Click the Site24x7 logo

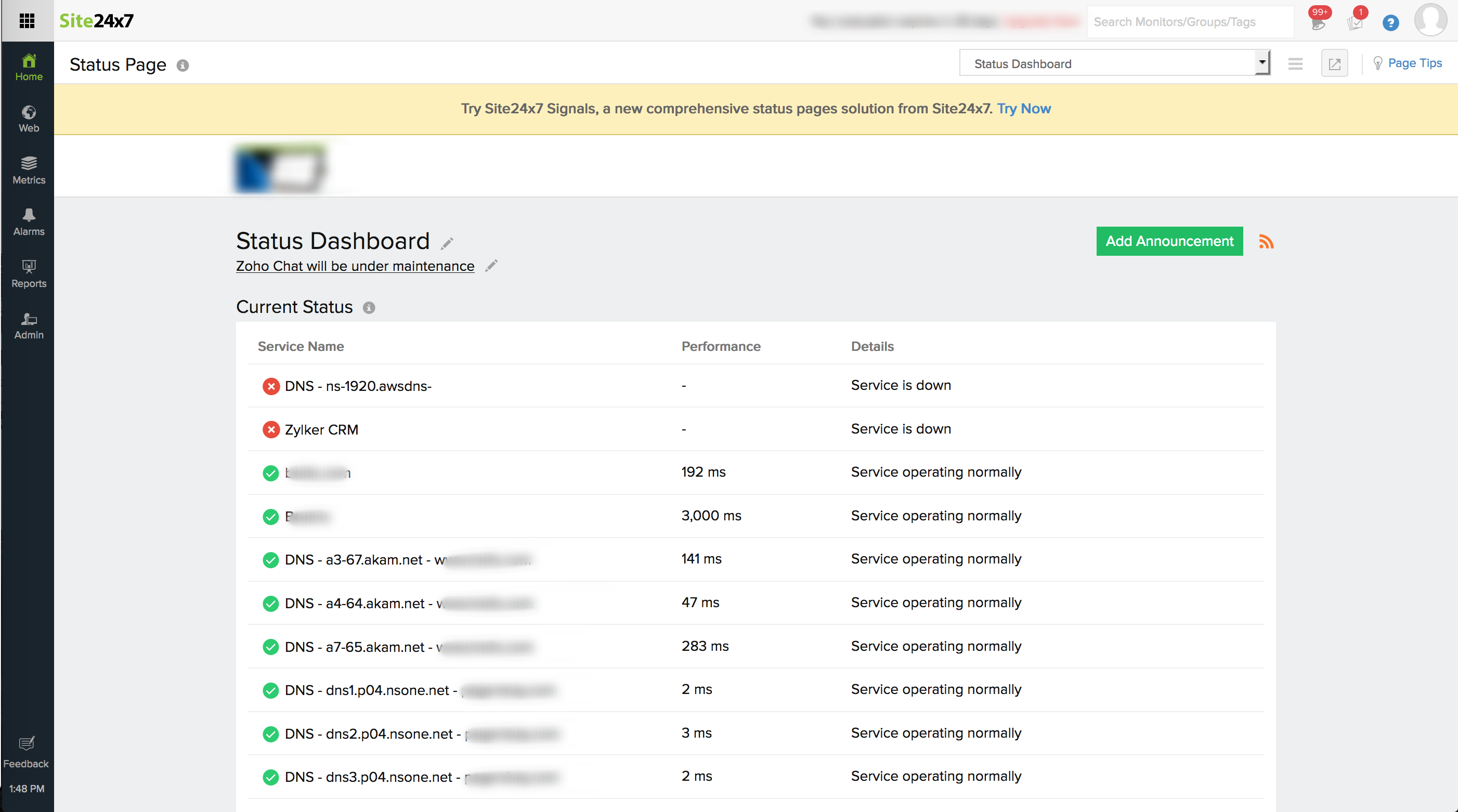(x=96, y=21)
